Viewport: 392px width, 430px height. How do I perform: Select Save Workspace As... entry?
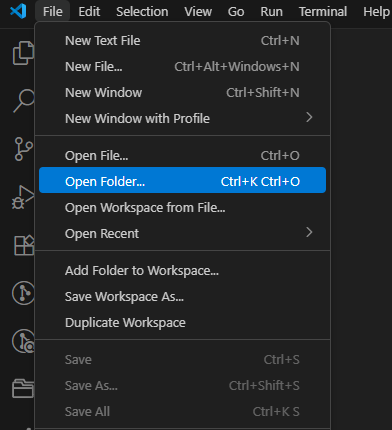182,296
